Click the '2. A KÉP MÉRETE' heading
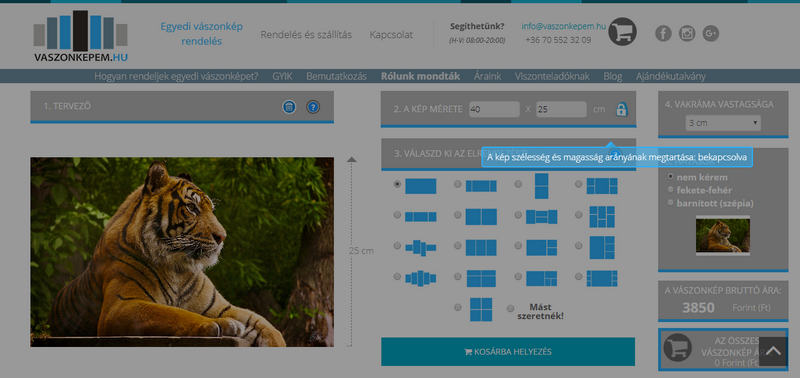 click(428, 109)
